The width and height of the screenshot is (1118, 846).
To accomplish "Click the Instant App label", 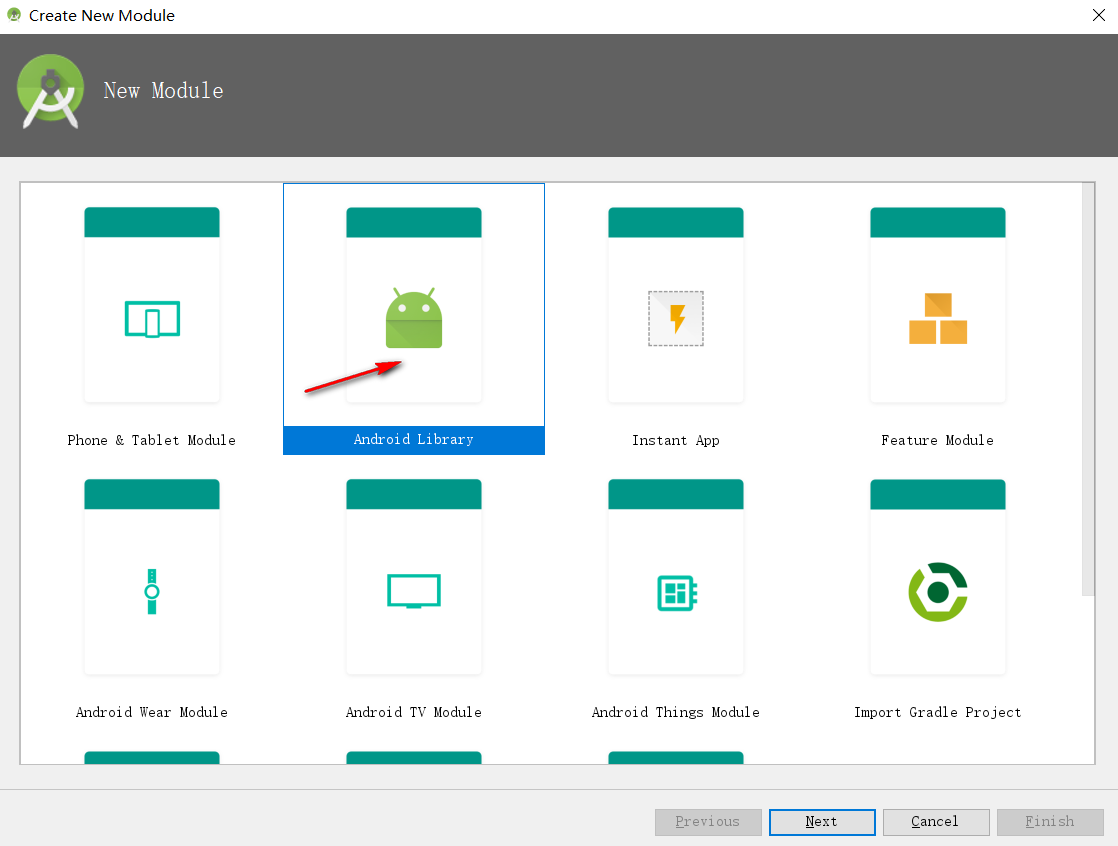I will point(675,440).
